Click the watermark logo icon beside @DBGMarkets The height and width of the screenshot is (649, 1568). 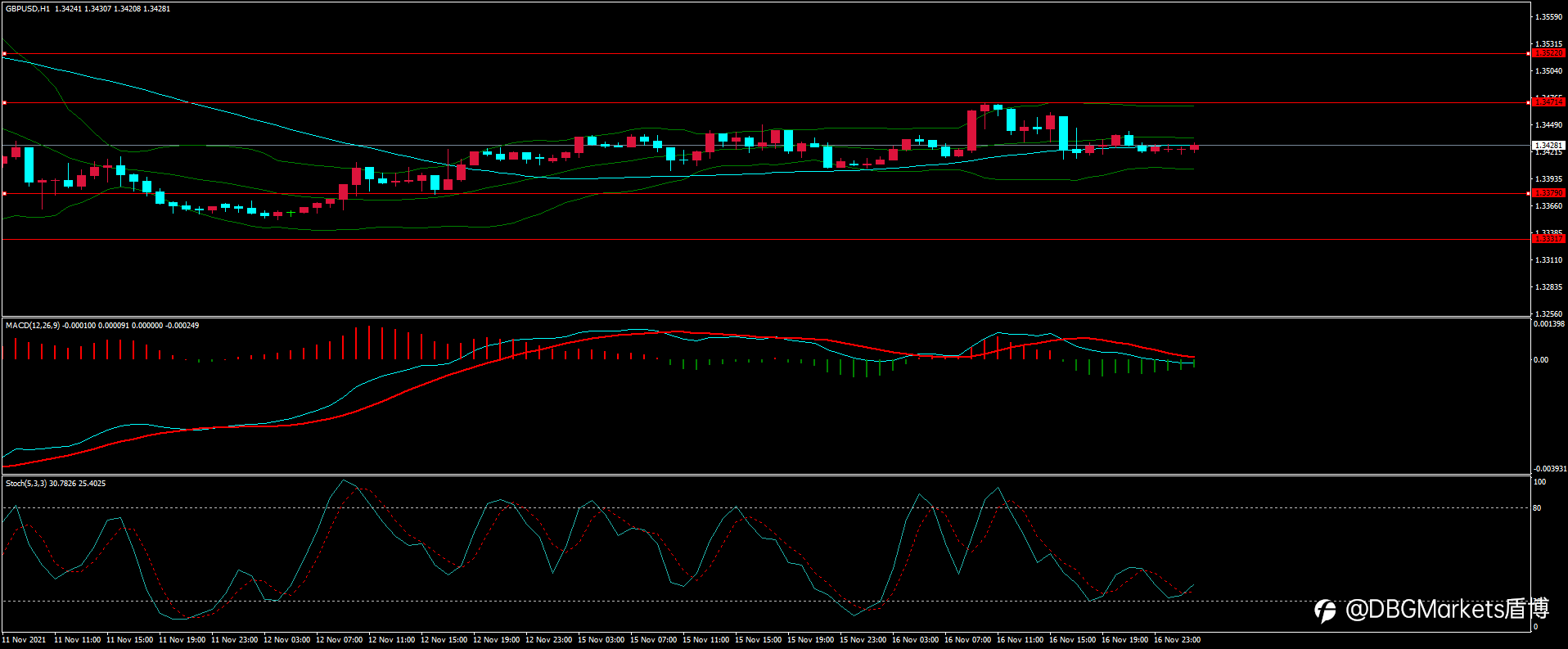pos(1325,611)
